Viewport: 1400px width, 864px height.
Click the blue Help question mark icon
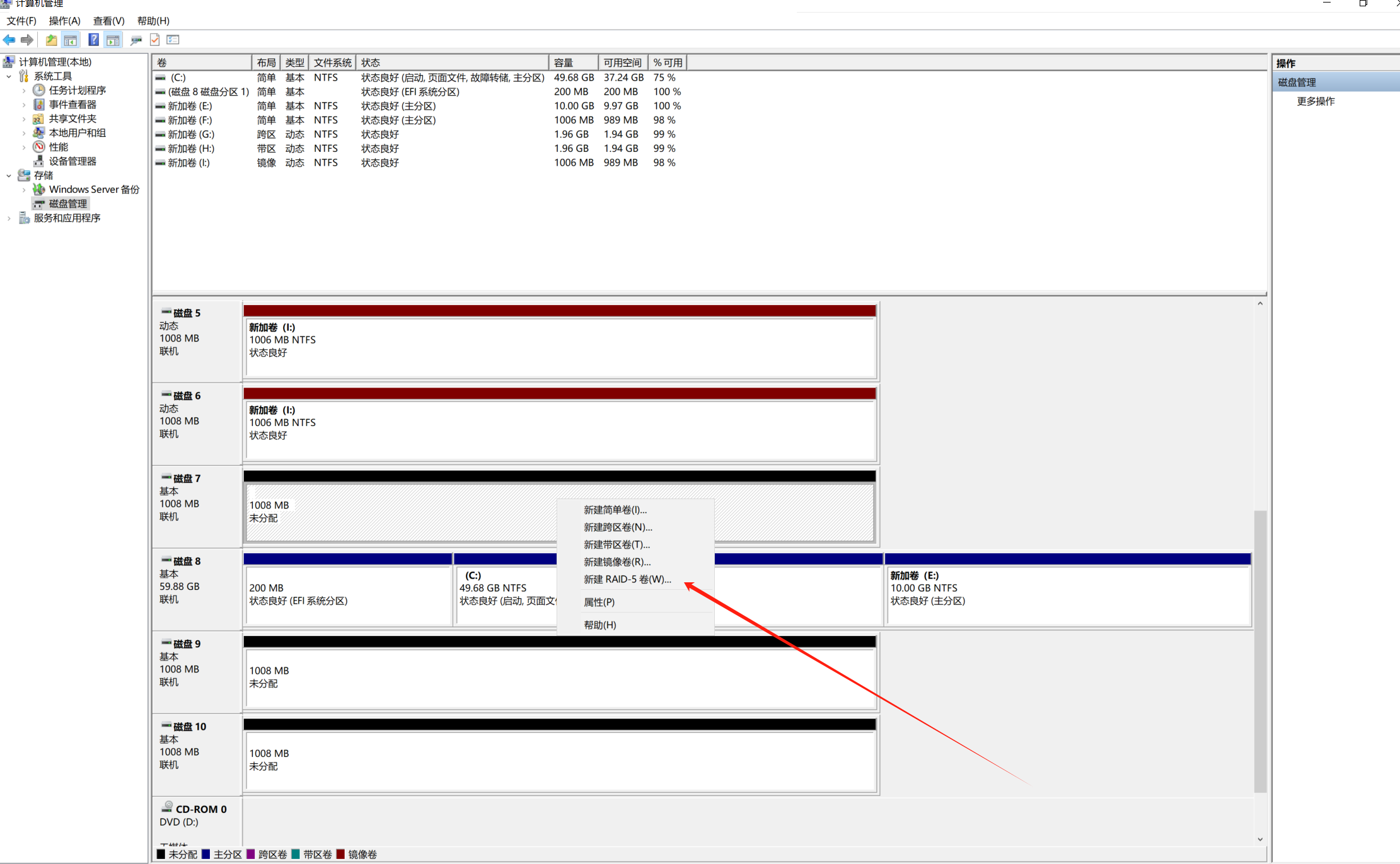(93, 40)
